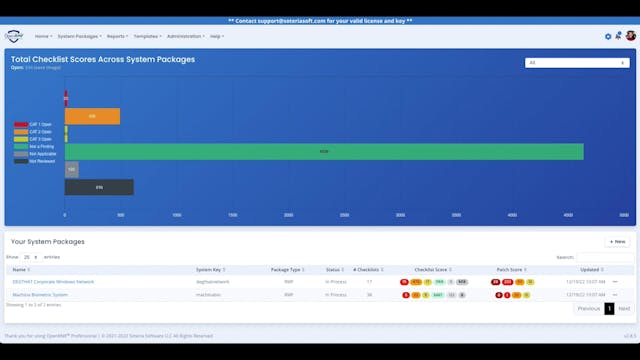
Task: Click the + New package button
Action: pyautogui.click(x=617, y=242)
